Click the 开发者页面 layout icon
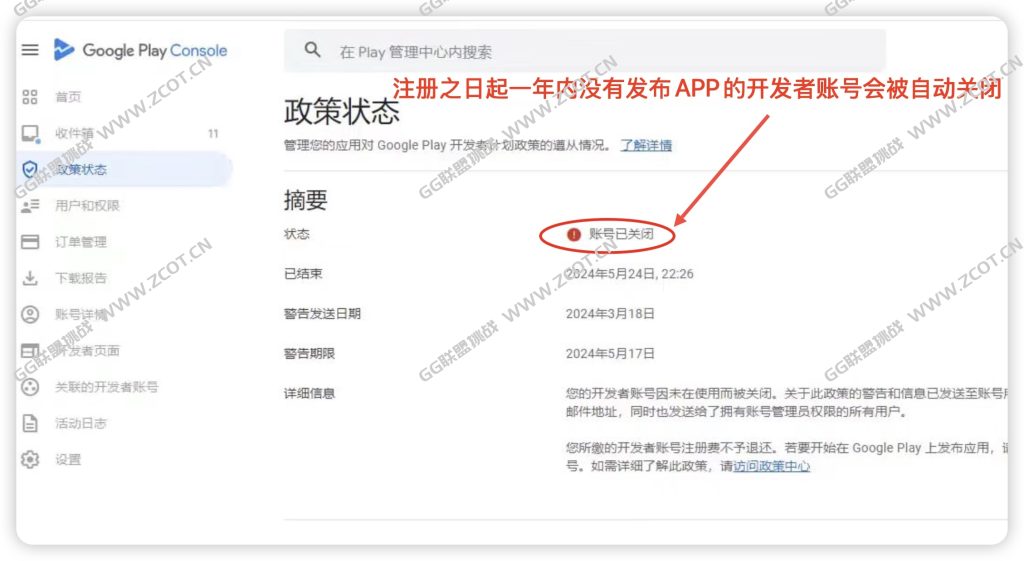This screenshot has height=561, width=1024. coord(30,351)
